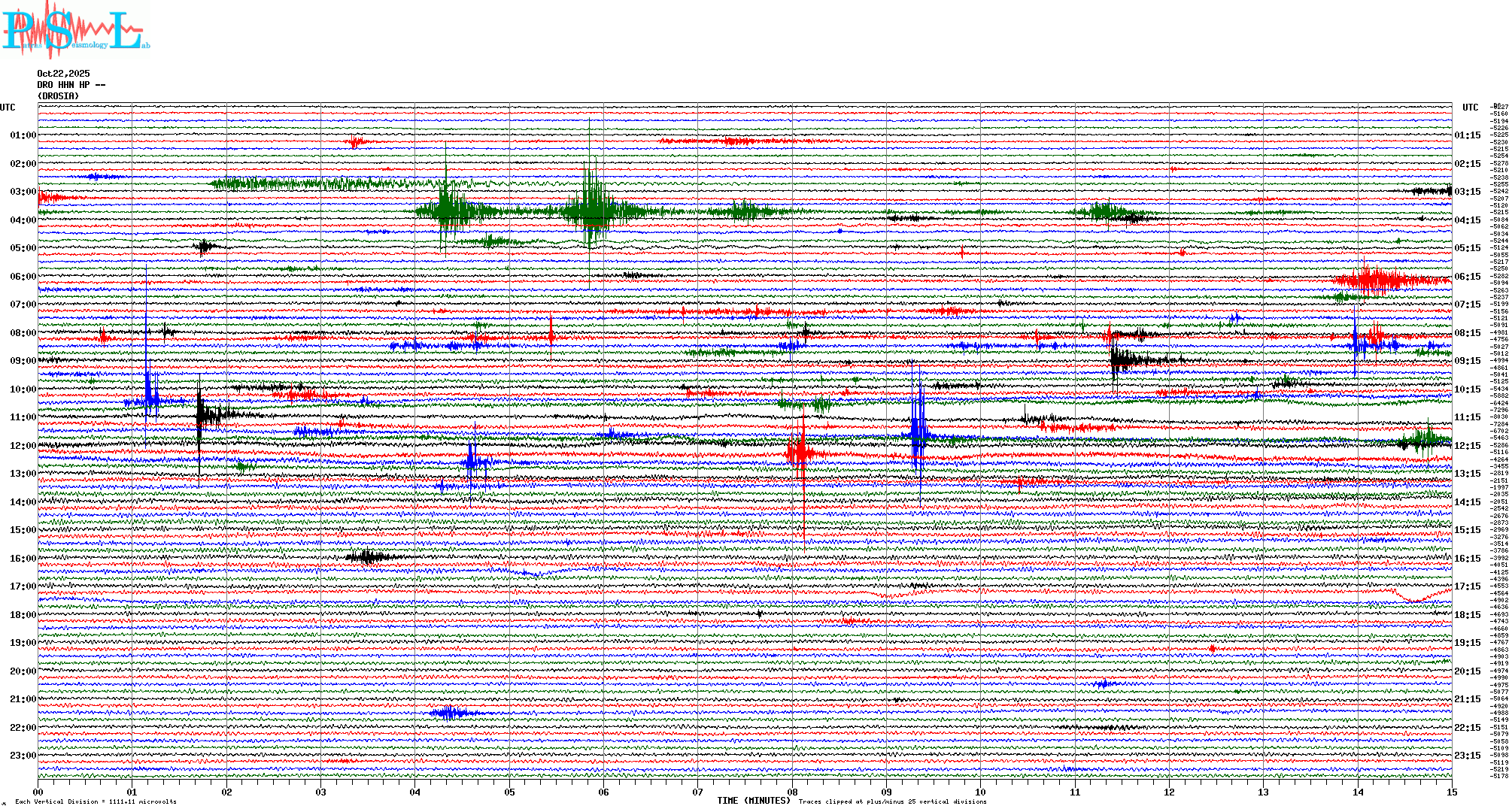The height and width of the screenshot is (812, 1512).
Task: Select the 23:00 hour label on left
Action: tap(23, 756)
